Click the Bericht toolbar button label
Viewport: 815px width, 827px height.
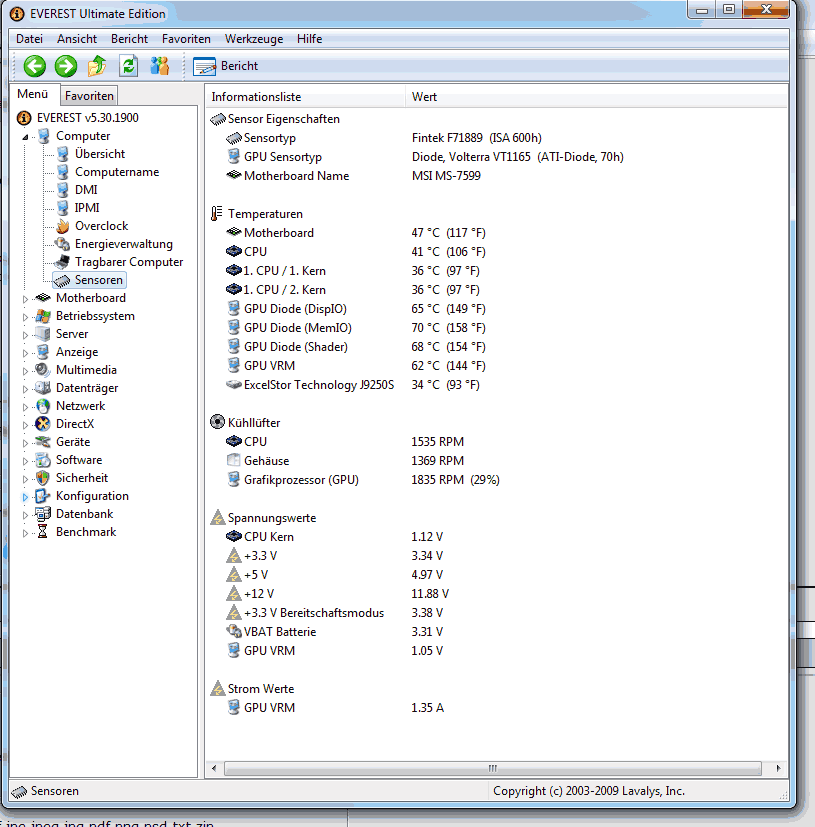click(x=239, y=66)
